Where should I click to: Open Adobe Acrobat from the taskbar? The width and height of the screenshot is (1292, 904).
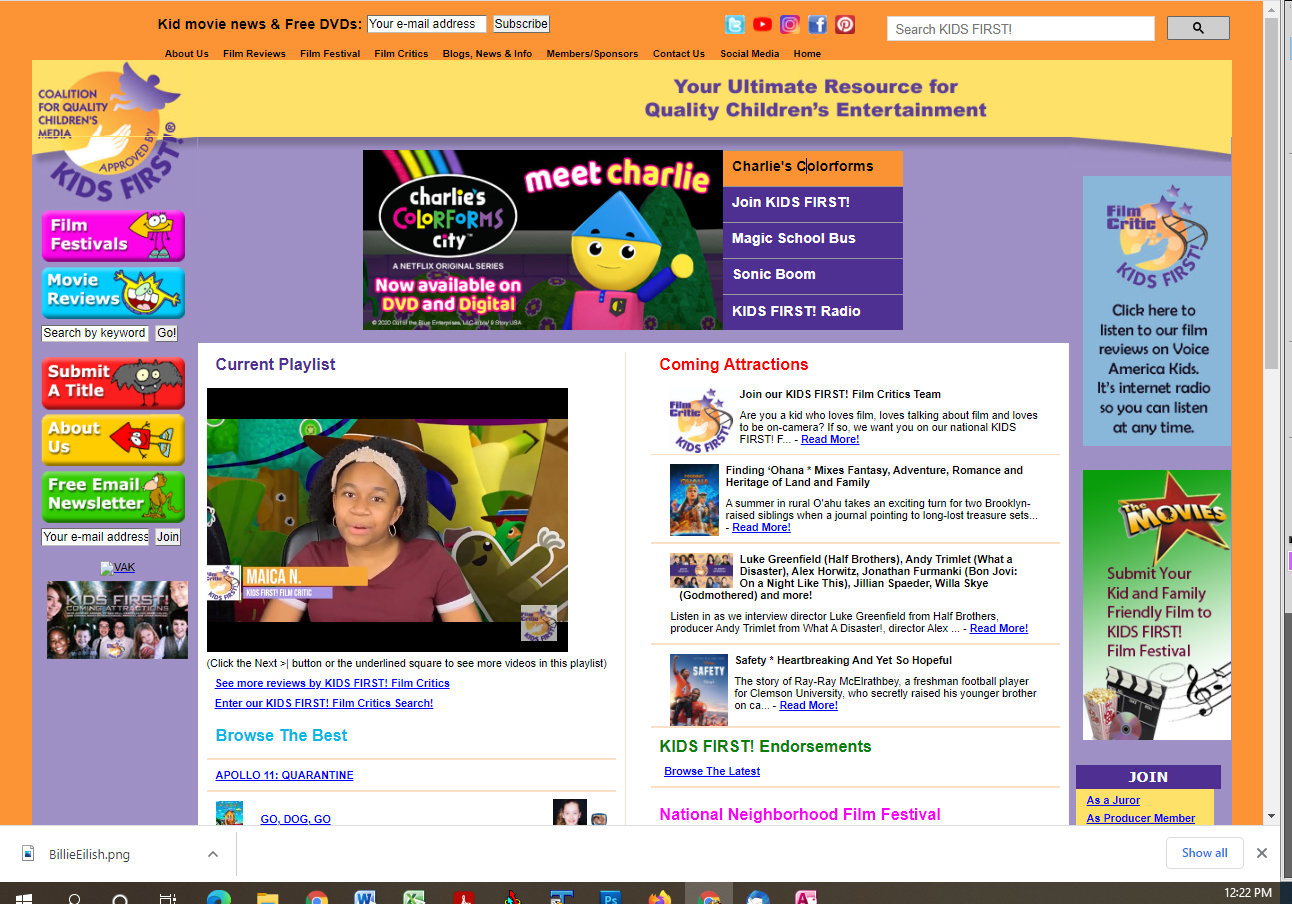464,897
